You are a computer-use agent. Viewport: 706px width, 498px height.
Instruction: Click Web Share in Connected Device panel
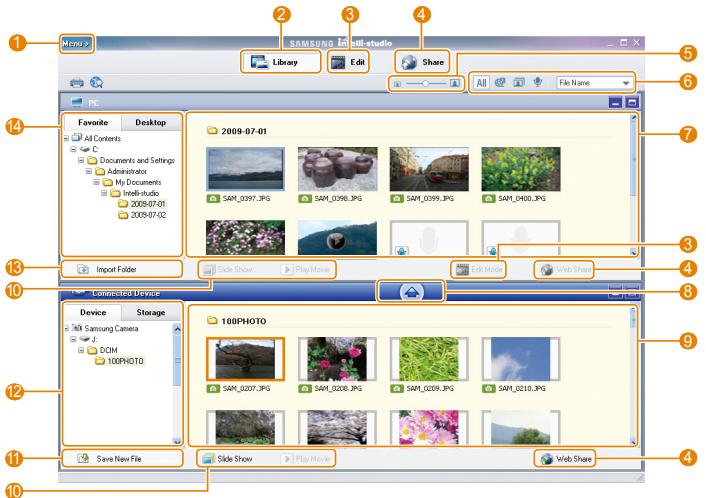click(x=566, y=459)
